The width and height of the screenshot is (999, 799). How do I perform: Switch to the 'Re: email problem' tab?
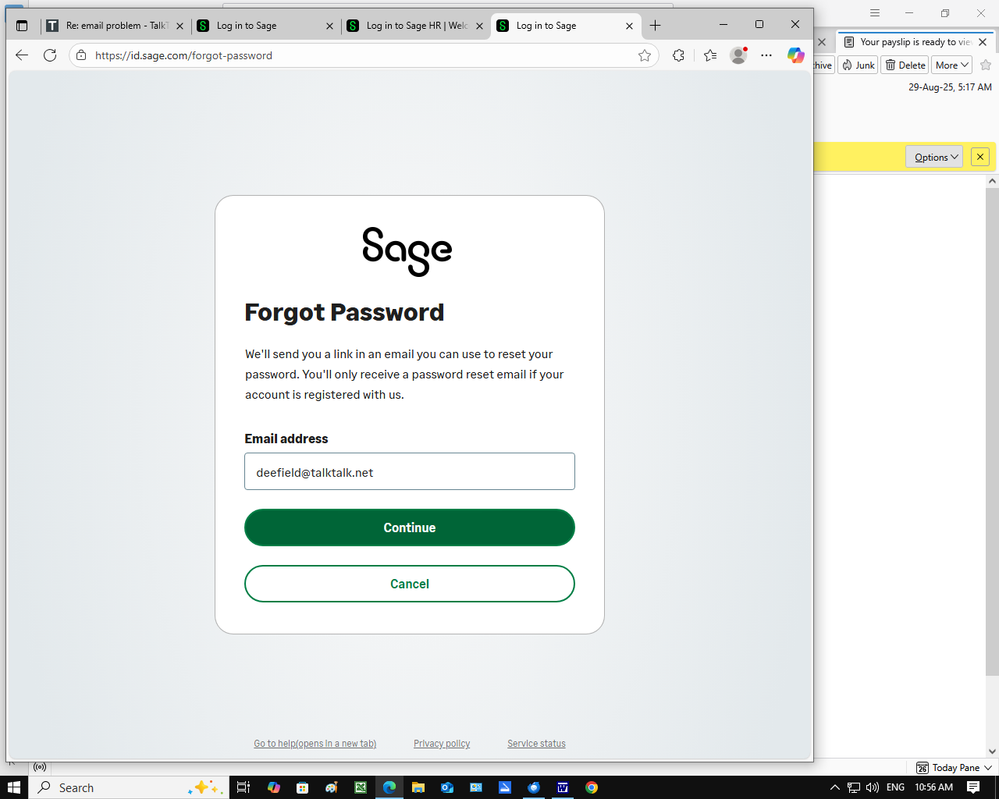(110, 26)
